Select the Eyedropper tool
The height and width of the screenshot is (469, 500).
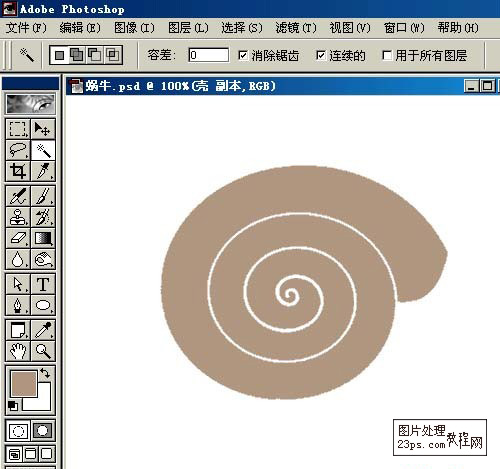click(x=43, y=330)
